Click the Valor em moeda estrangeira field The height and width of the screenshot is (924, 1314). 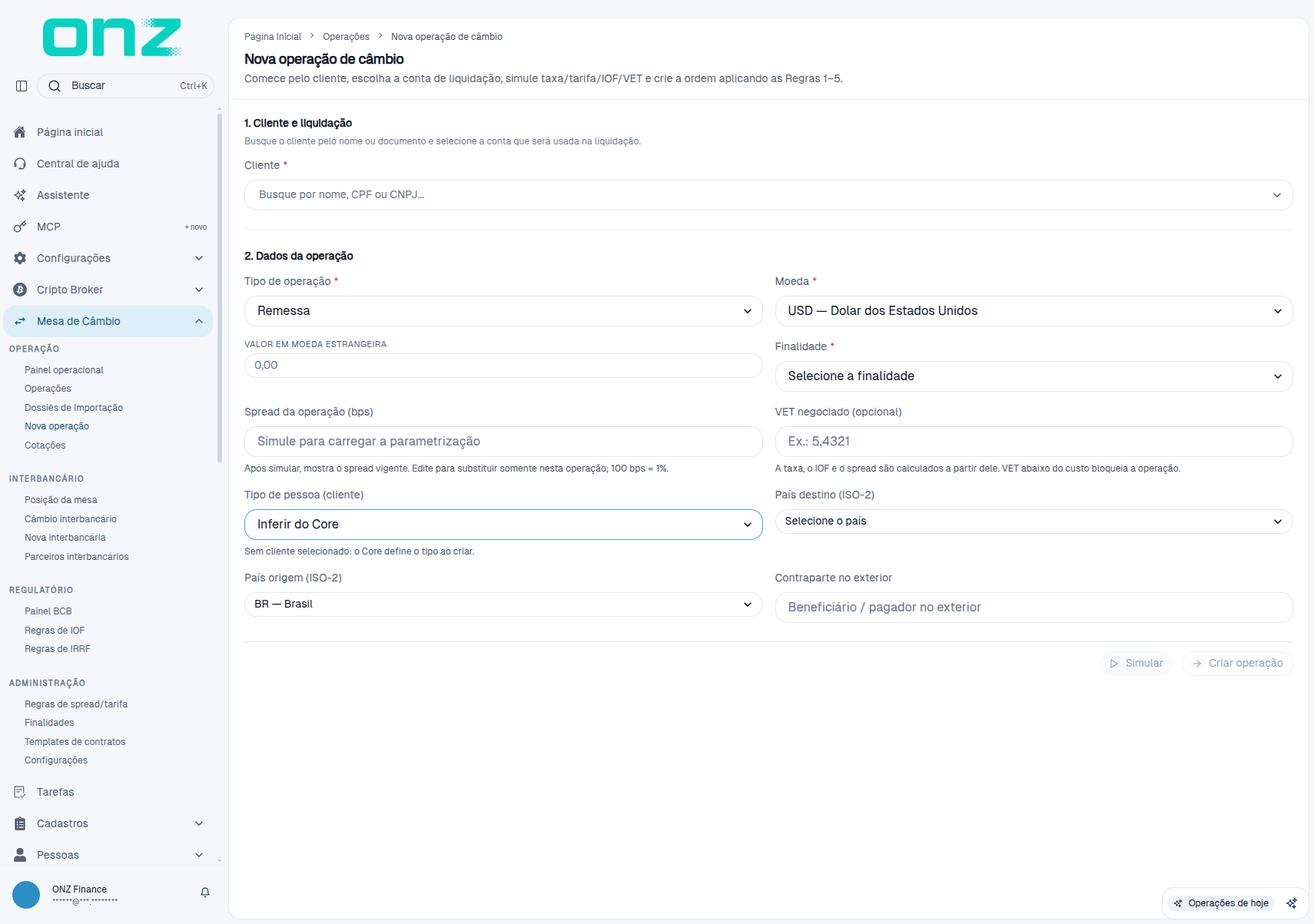click(503, 366)
